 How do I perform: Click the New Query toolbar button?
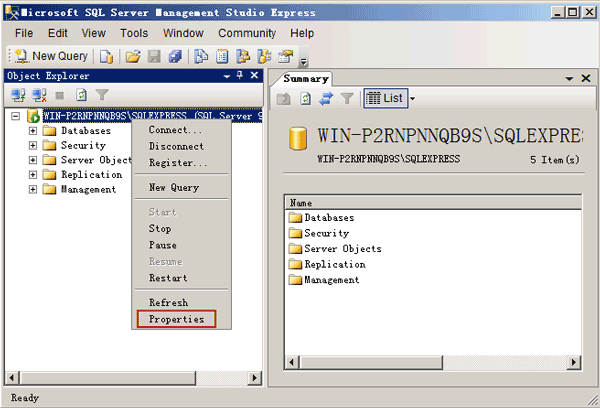point(51,56)
